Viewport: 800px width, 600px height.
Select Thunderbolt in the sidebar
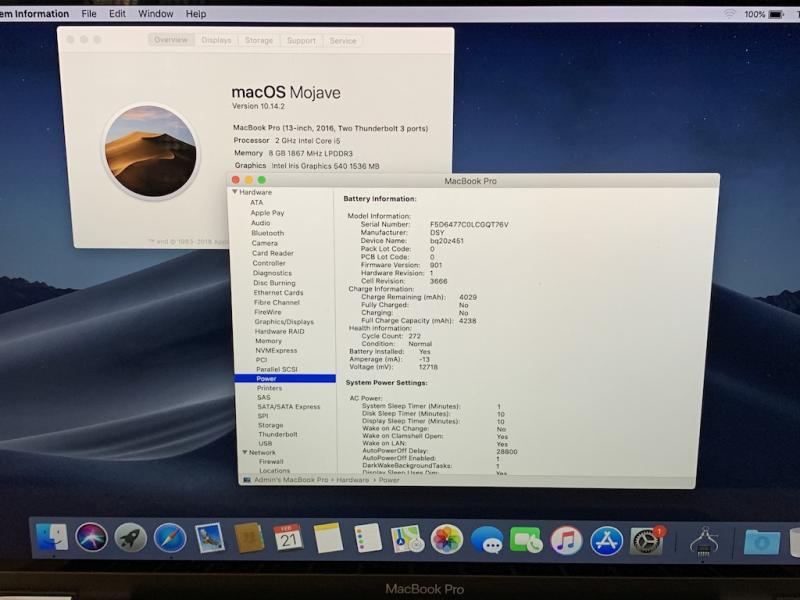[277, 434]
